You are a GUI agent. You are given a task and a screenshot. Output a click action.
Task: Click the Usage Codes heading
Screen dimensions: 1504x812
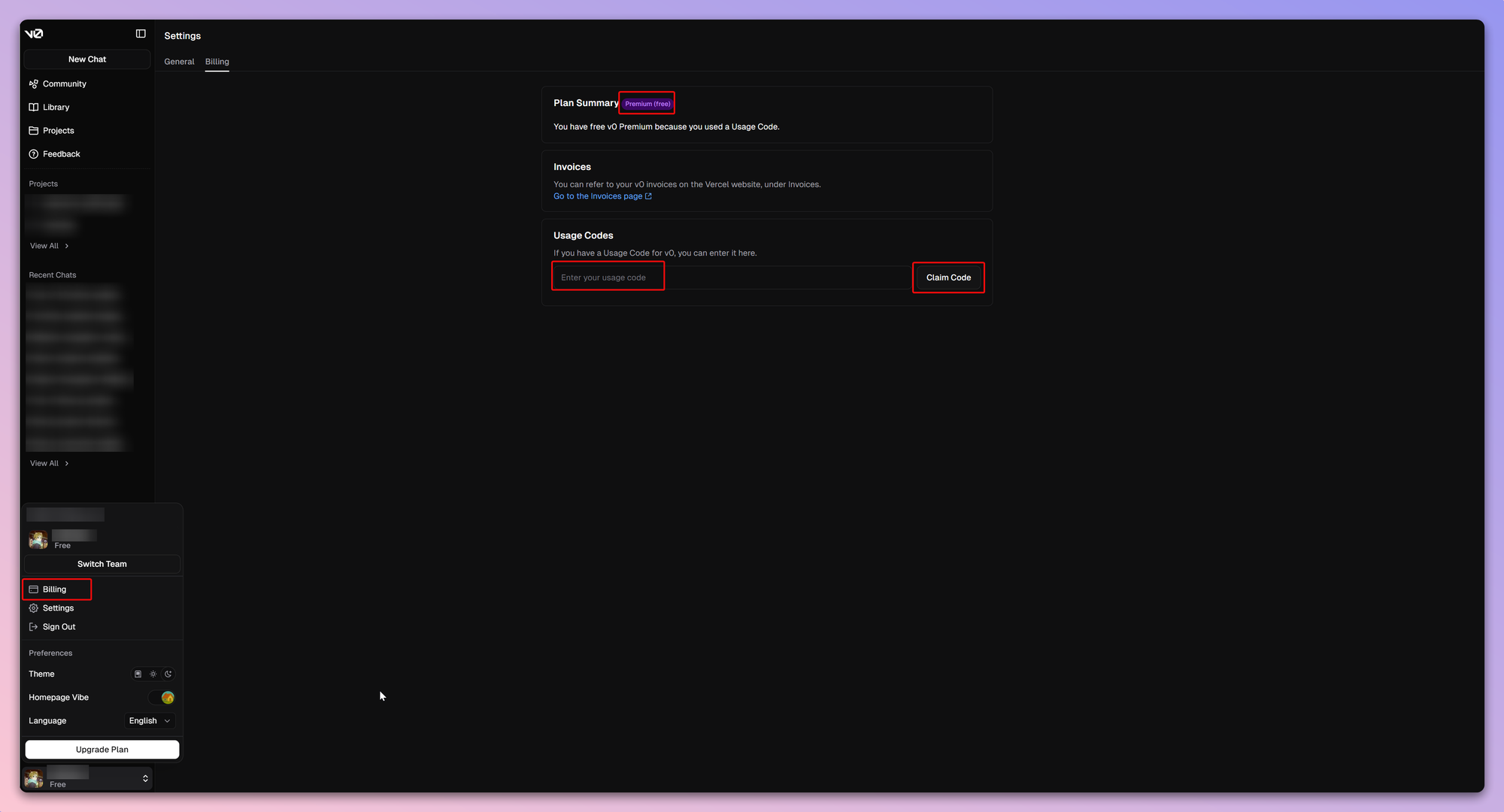[584, 235]
